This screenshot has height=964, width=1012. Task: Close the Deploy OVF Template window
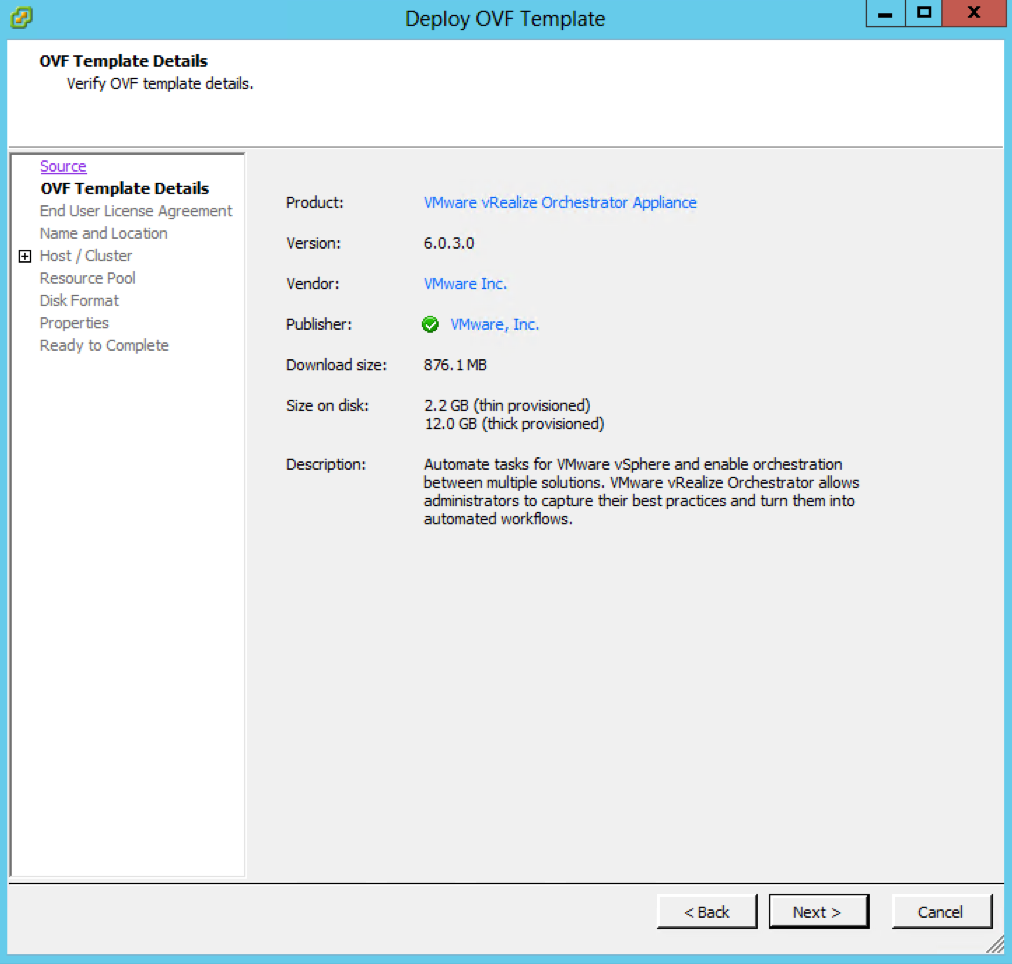tap(975, 14)
